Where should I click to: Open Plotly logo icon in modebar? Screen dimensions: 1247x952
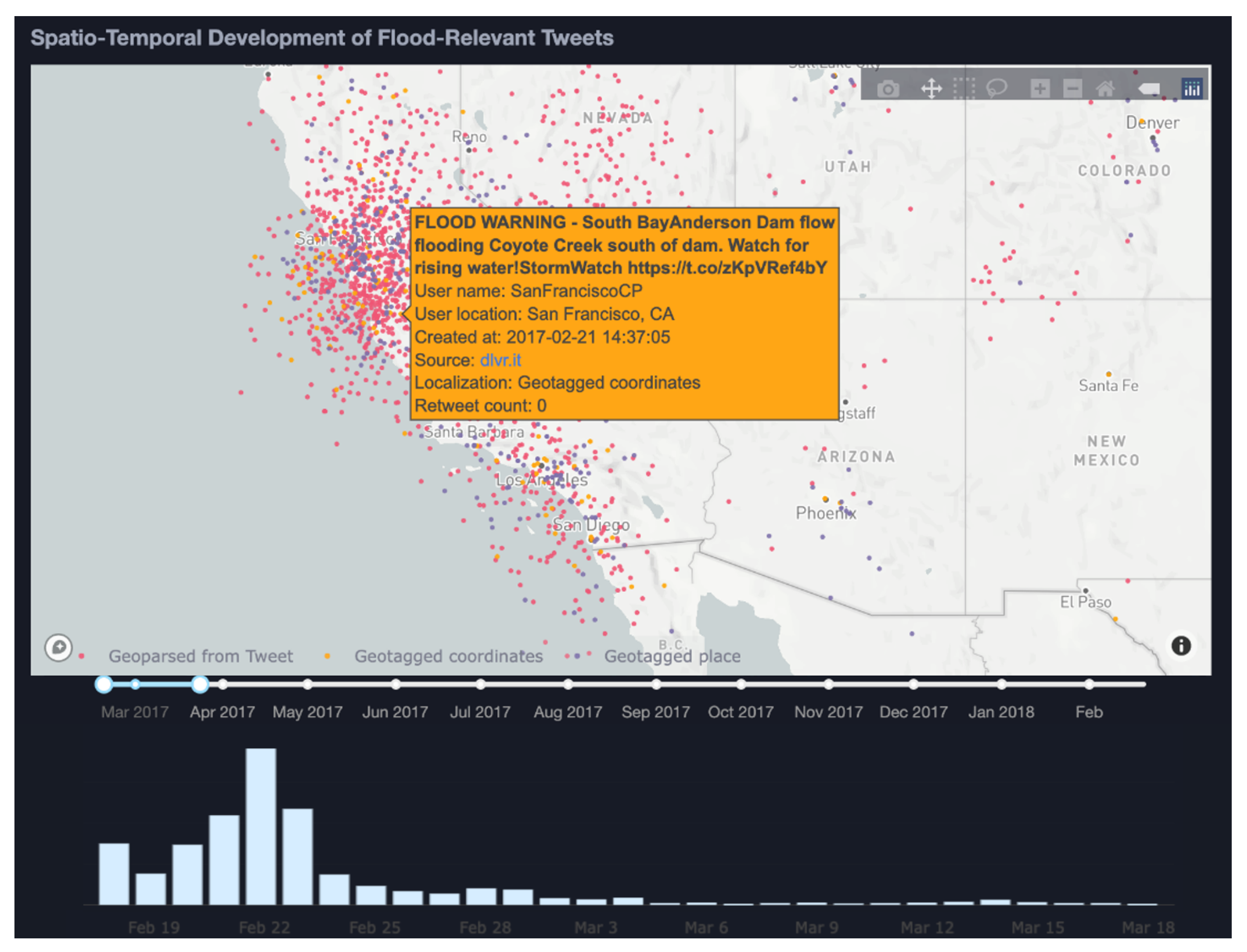point(1192,89)
